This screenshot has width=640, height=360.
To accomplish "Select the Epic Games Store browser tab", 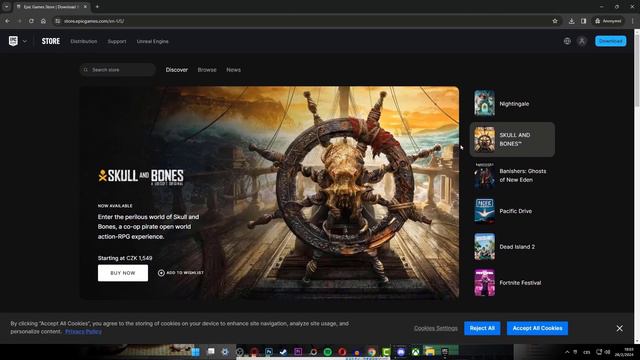I will point(51,7).
